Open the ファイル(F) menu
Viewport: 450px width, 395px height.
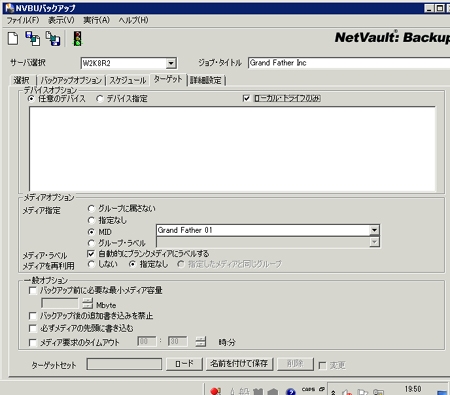tap(23, 20)
